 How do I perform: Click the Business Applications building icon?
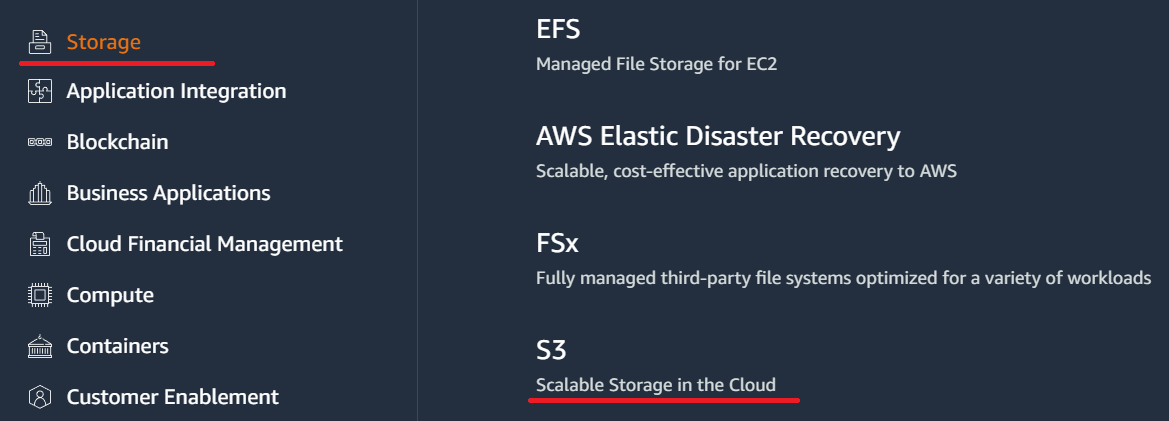click(40, 193)
